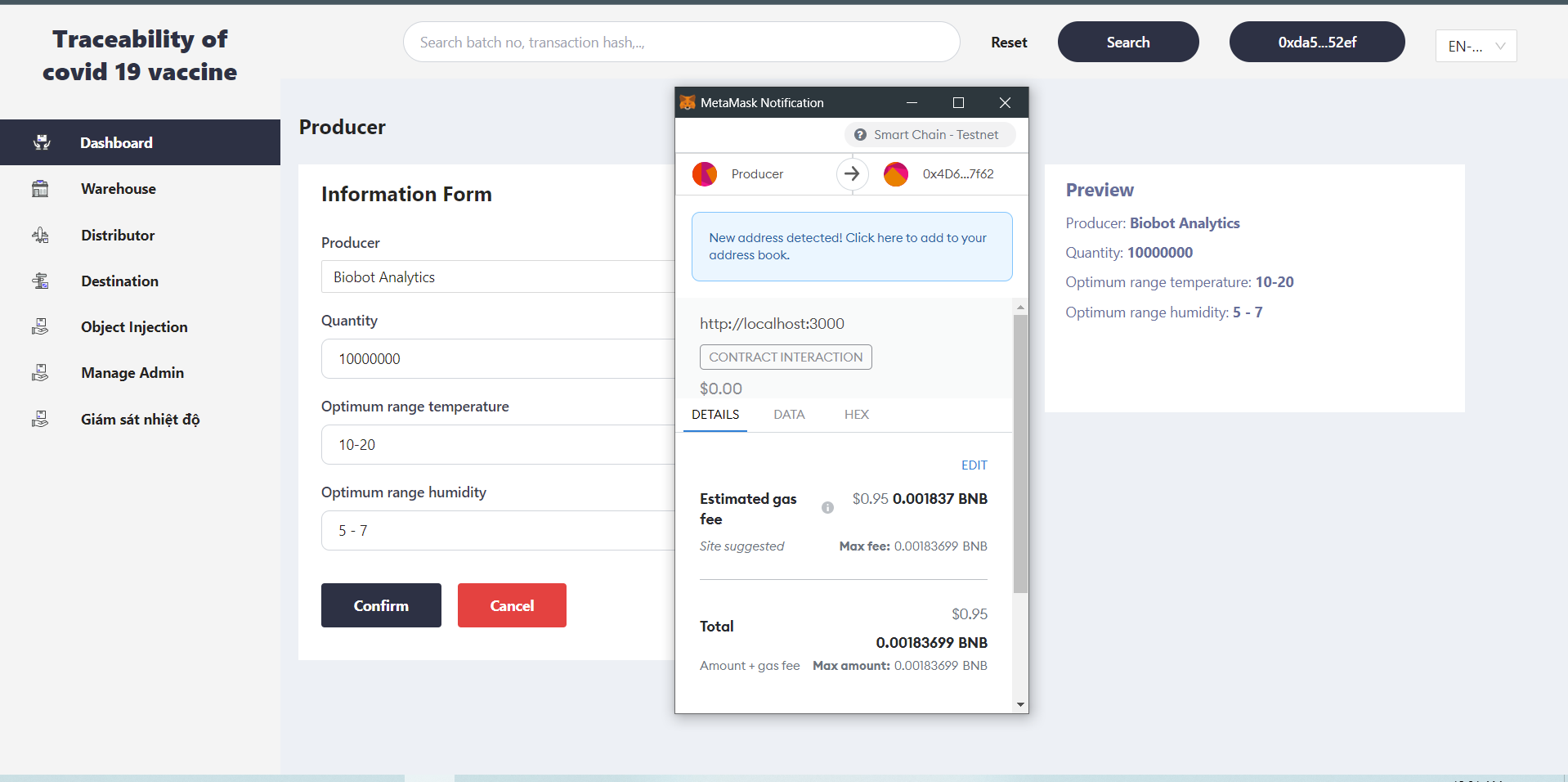Viewport: 1568px width, 782px height.
Task: Click the new address detected notice
Action: pyautogui.click(x=852, y=246)
